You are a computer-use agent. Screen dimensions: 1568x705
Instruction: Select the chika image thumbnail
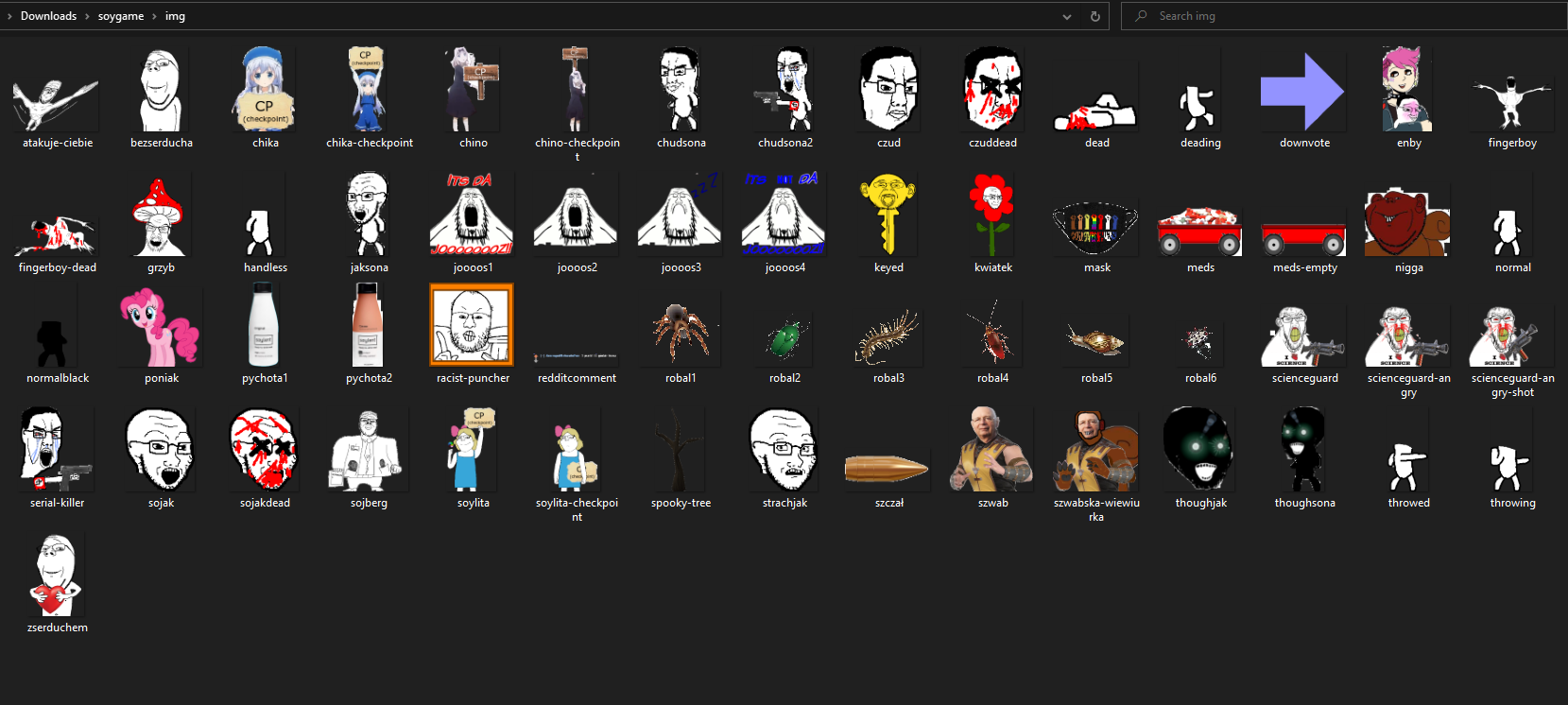(265, 89)
